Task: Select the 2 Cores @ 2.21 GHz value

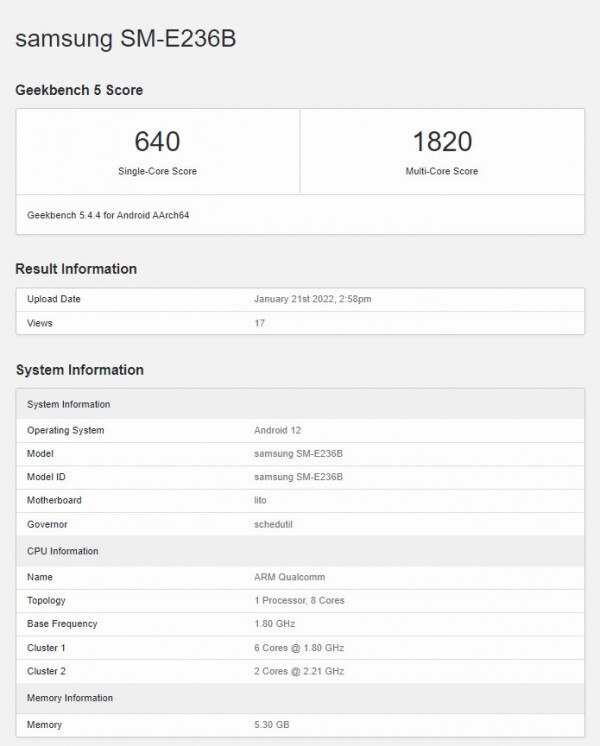Action: click(x=299, y=671)
